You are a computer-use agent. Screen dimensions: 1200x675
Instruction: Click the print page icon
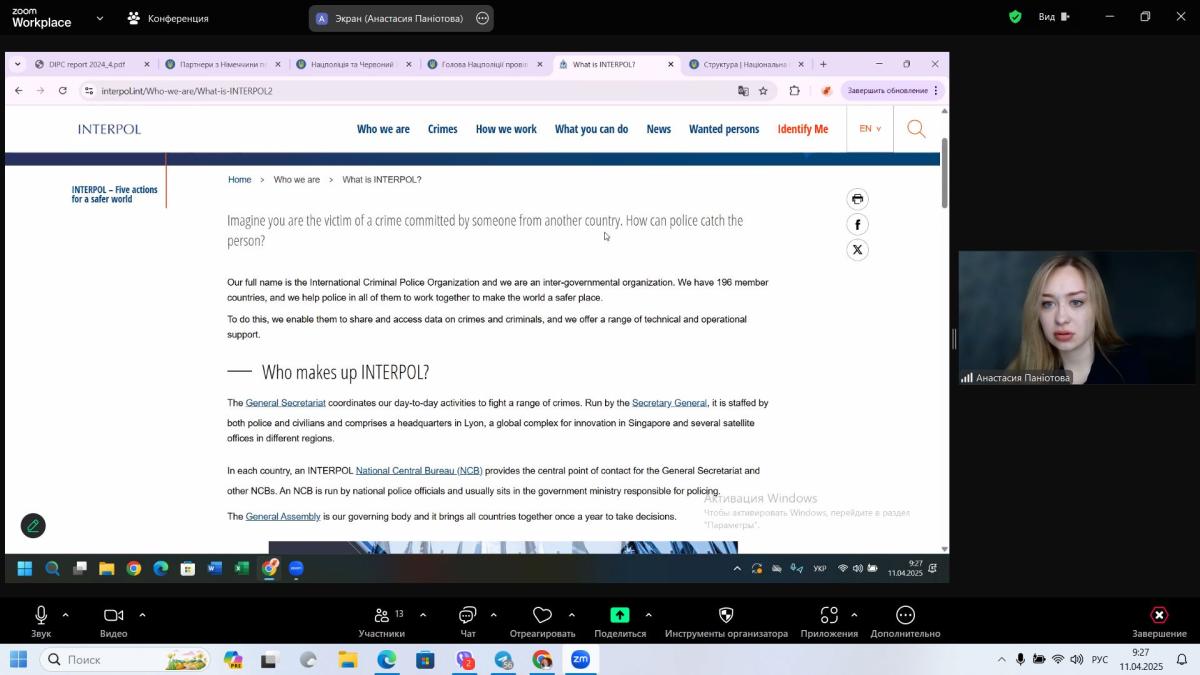pyautogui.click(x=857, y=199)
